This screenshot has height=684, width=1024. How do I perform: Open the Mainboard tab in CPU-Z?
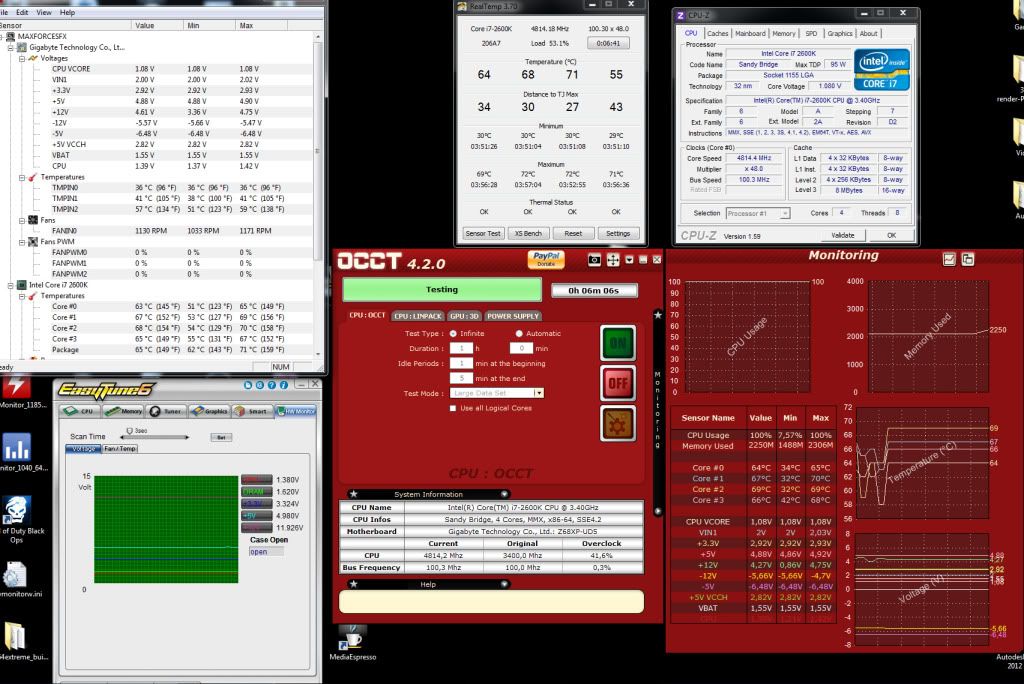pos(750,33)
